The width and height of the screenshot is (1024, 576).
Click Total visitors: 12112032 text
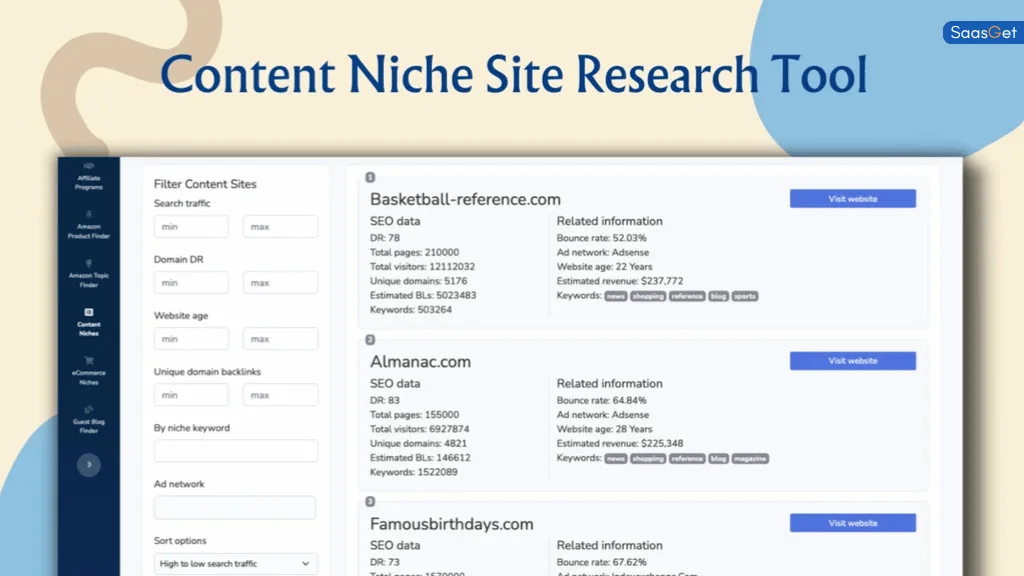tap(423, 266)
